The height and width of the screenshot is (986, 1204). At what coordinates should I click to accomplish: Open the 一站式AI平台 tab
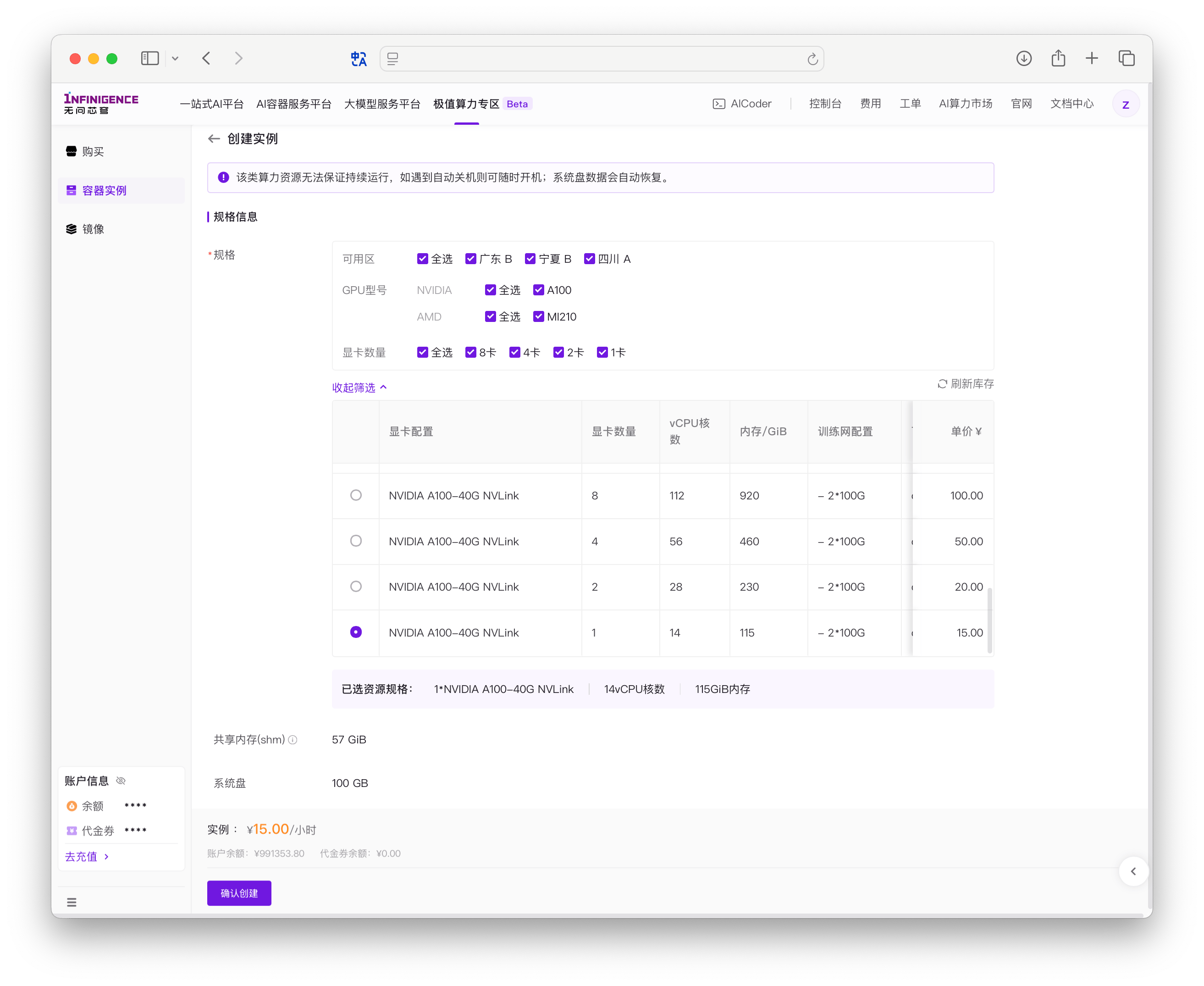point(212,104)
